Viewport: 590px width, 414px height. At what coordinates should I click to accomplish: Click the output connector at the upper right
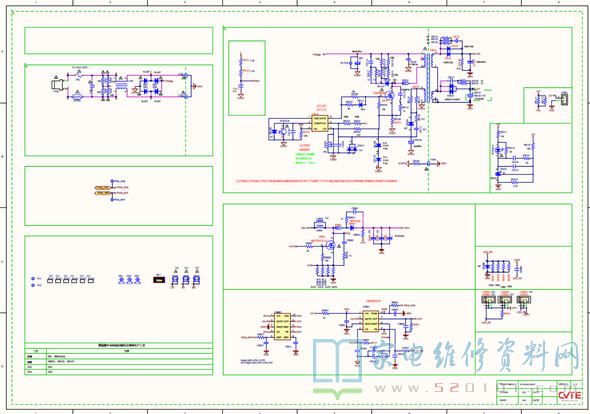click(x=564, y=99)
